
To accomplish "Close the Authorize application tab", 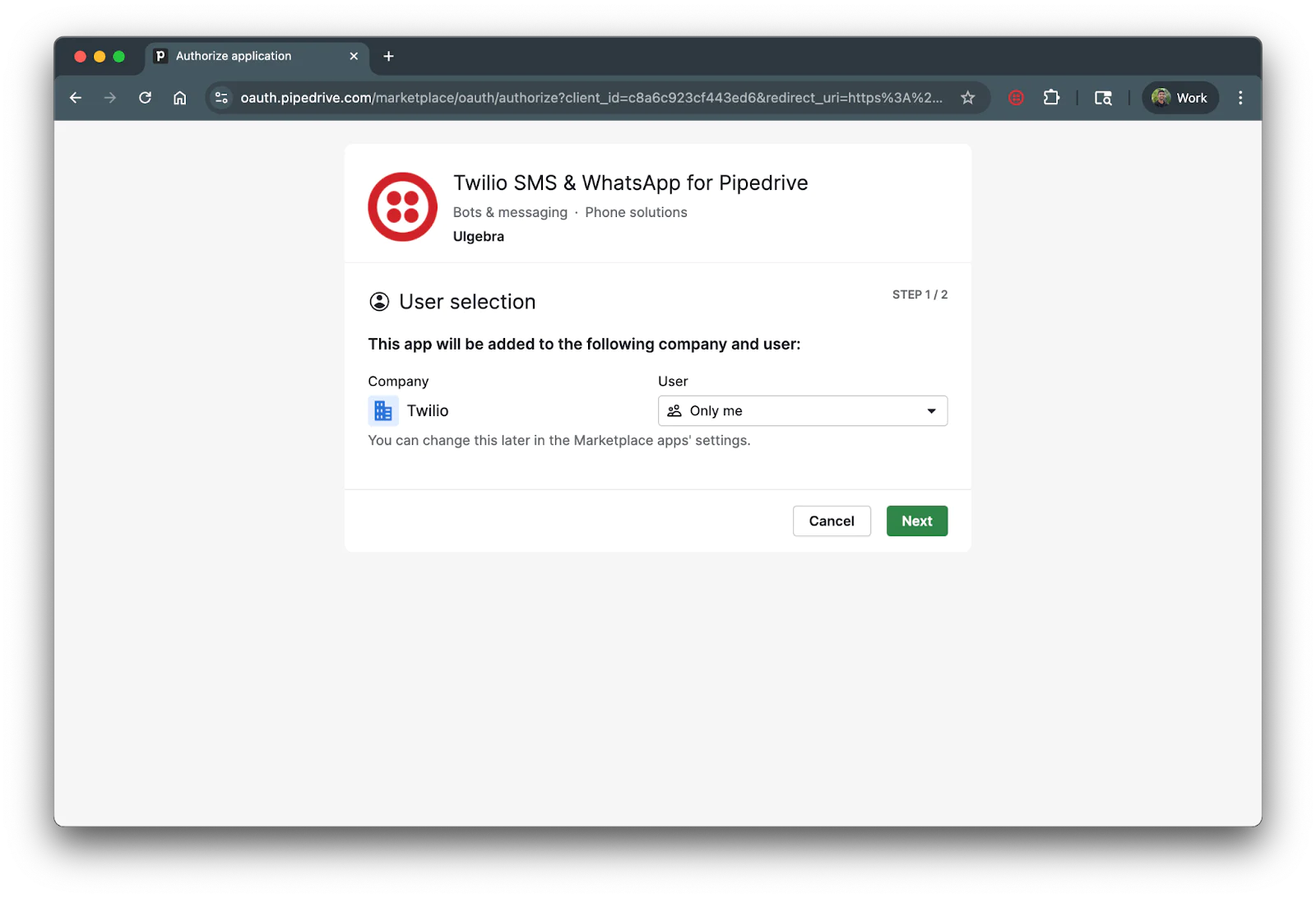I will (354, 56).
